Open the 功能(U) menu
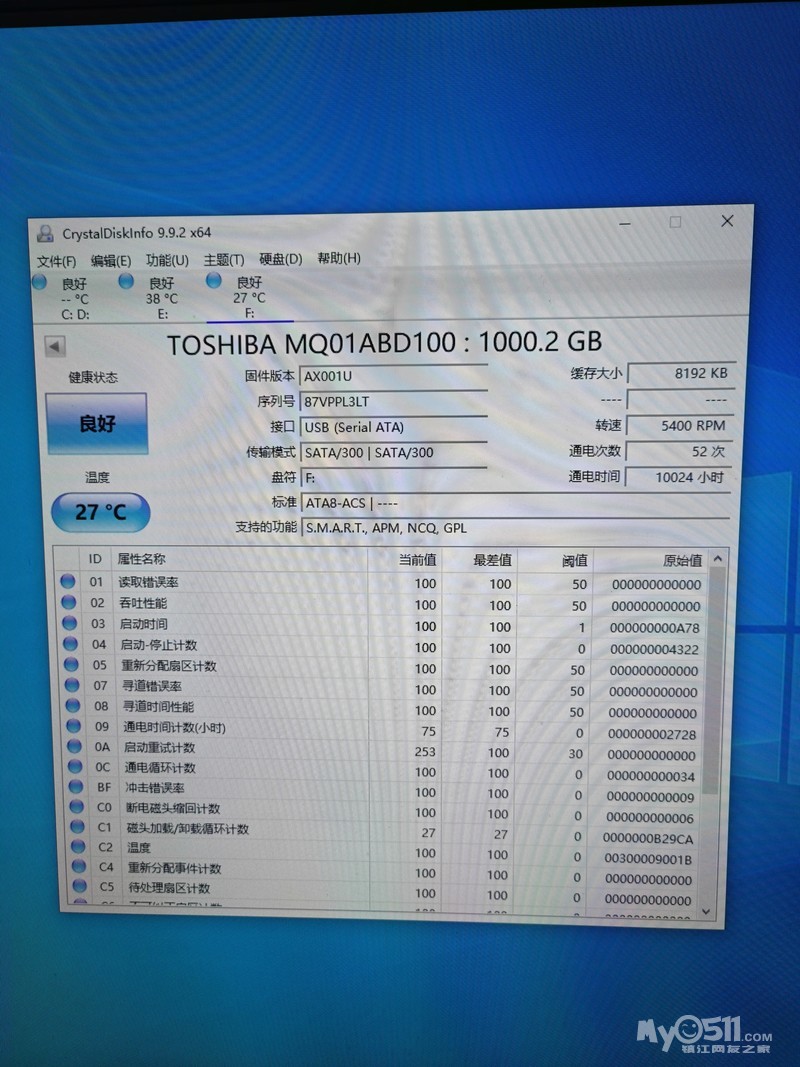 (167, 261)
